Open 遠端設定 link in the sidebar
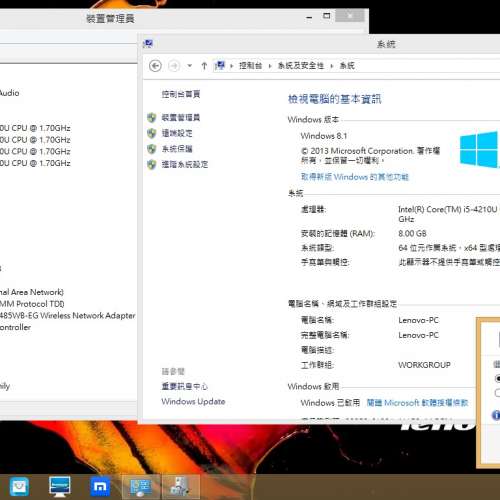500x500 pixels. 177,133
